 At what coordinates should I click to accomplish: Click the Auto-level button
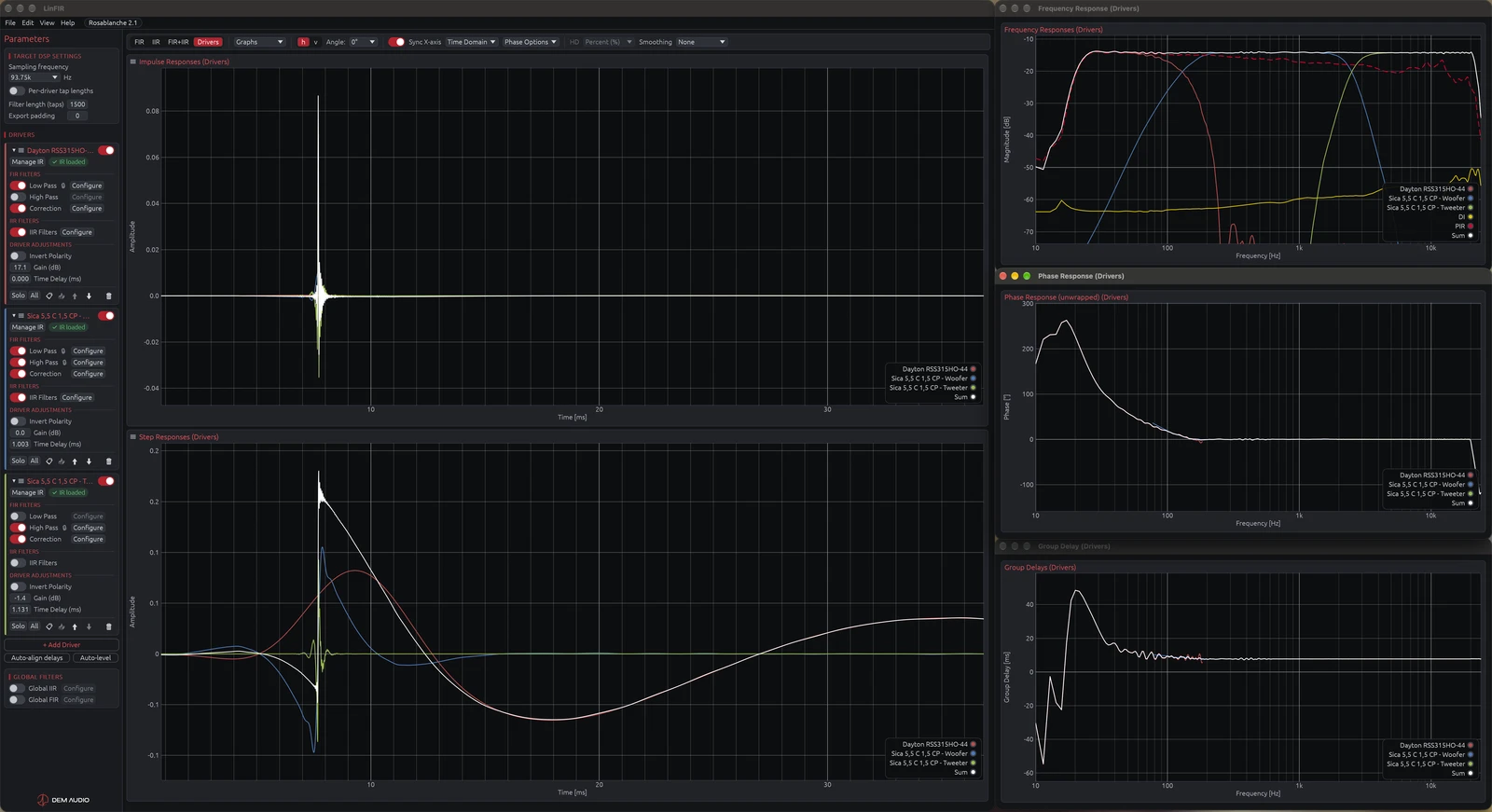[95, 657]
